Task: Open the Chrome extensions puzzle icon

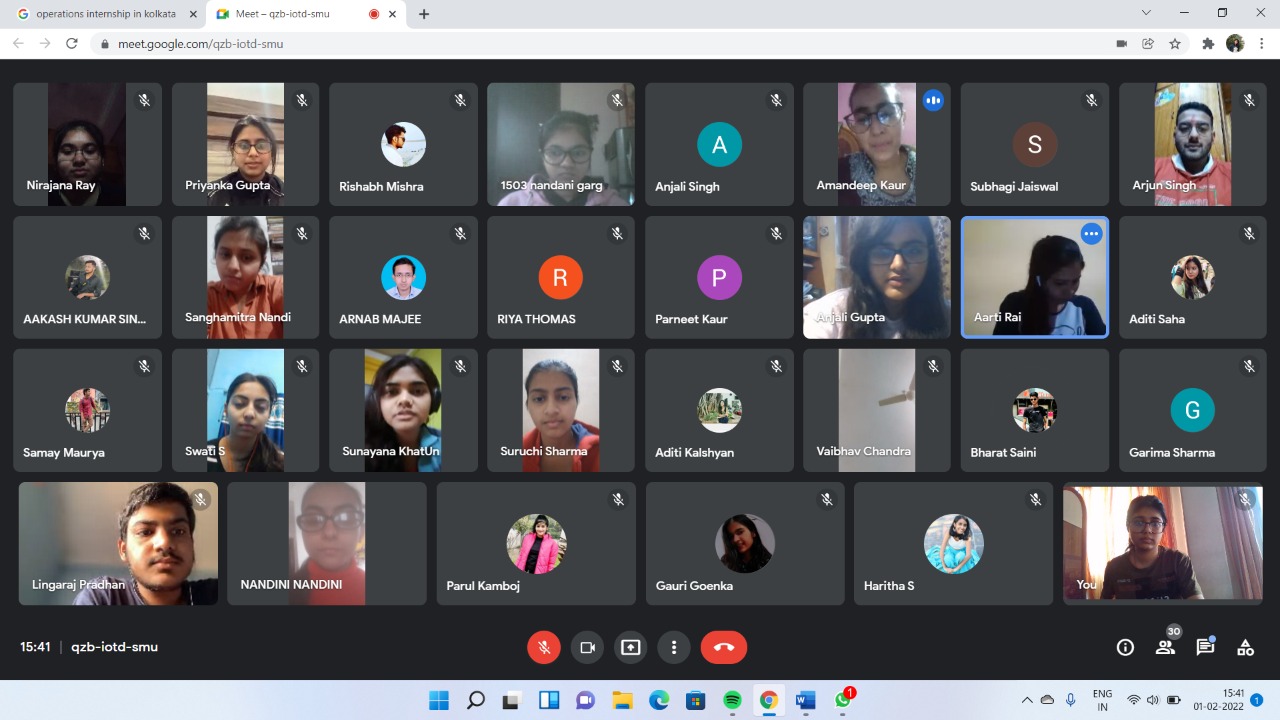Action: coord(1208,44)
